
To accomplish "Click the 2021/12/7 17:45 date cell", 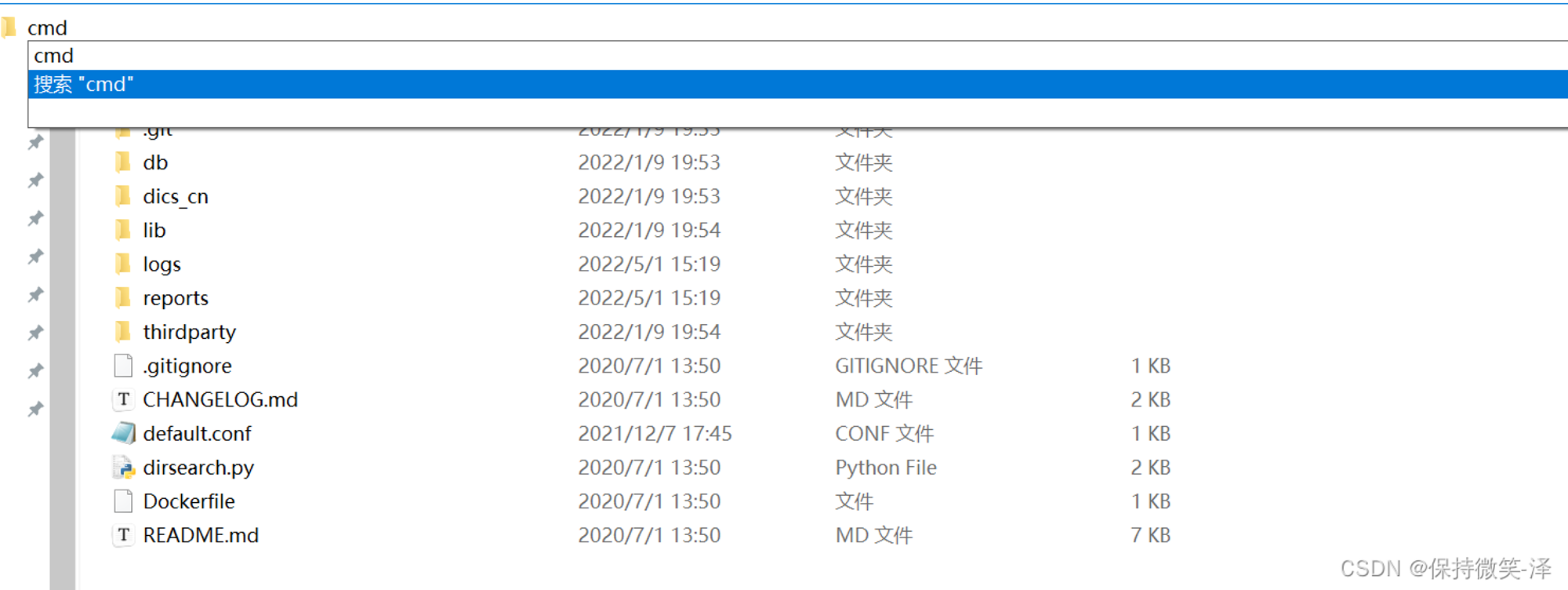I will (x=655, y=433).
